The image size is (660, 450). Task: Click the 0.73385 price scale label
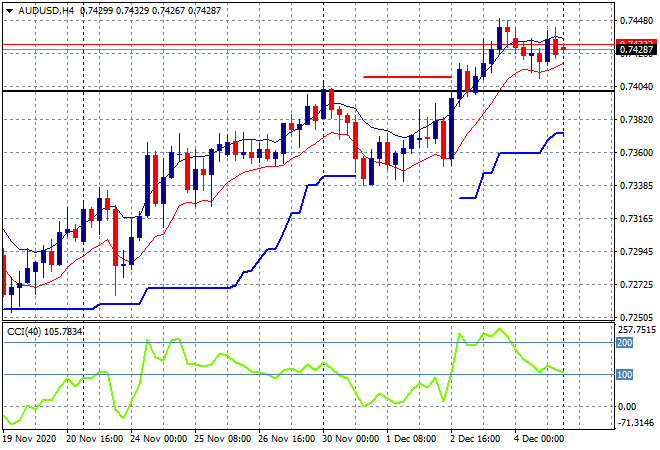tap(636, 186)
